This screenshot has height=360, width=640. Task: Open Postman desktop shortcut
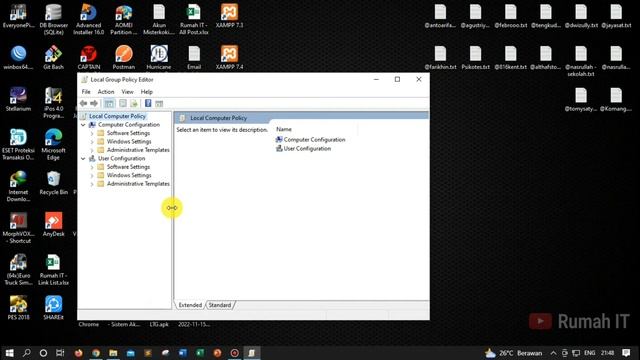click(x=124, y=58)
